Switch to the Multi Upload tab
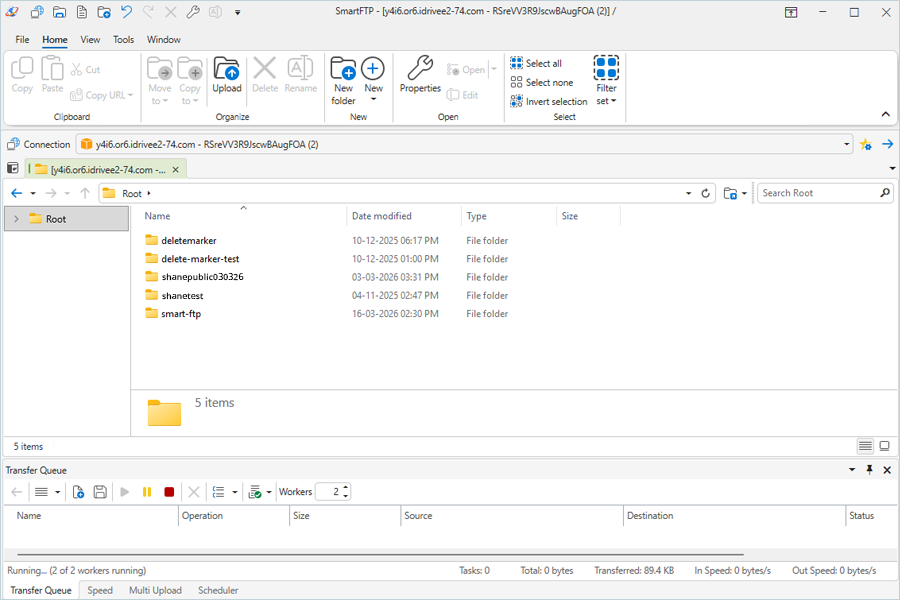The image size is (900, 600). click(155, 590)
